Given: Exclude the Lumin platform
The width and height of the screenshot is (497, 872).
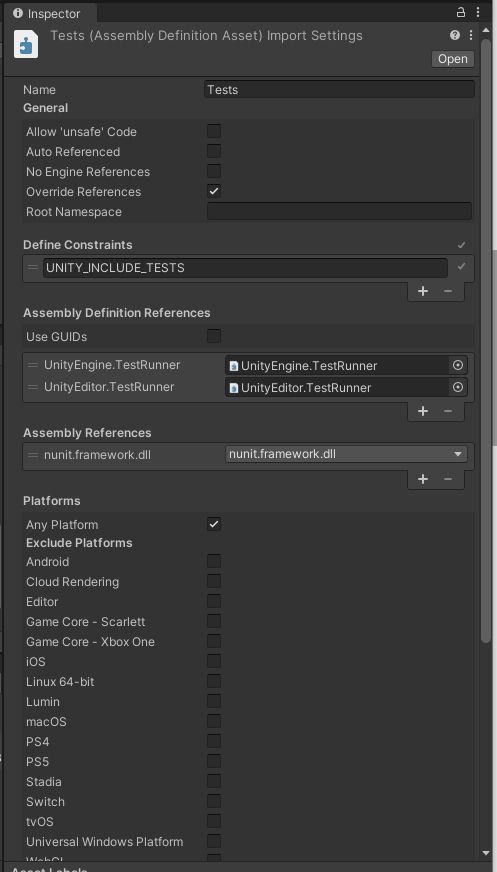Looking at the screenshot, I should [x=214, y=701].
